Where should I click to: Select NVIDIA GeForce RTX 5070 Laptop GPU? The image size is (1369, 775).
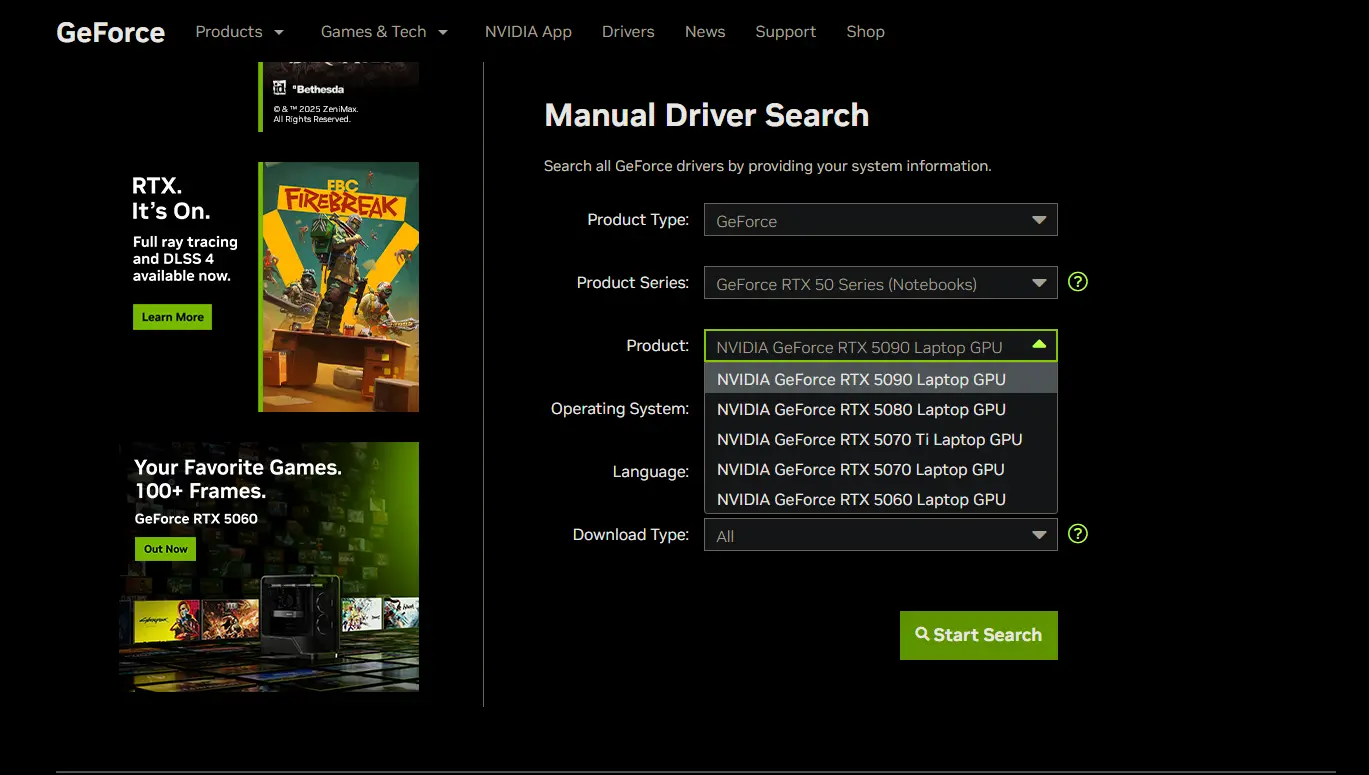coord(881,469)
